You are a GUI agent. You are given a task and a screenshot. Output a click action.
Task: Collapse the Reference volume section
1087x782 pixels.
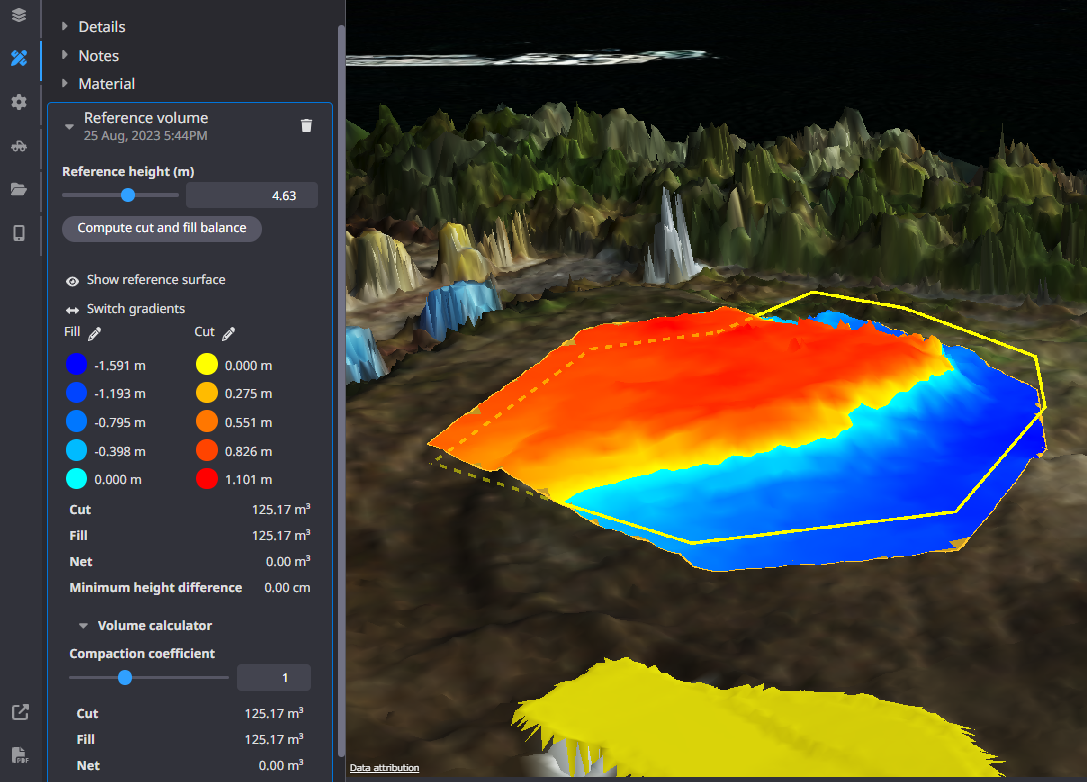[x=69, y=126]
